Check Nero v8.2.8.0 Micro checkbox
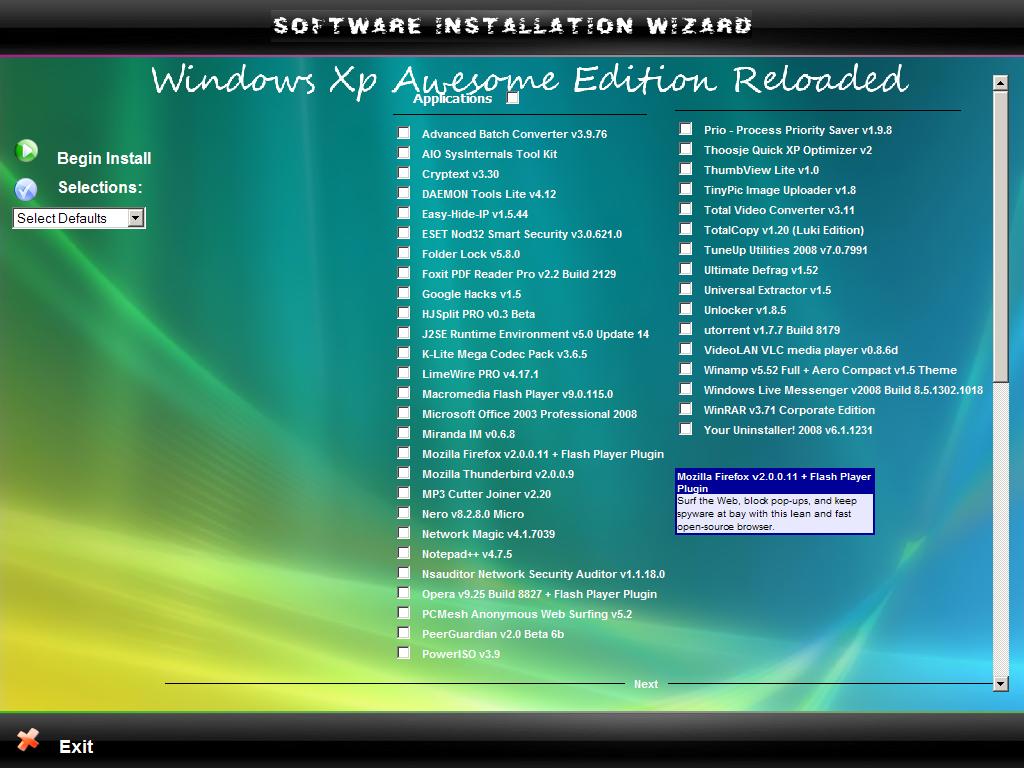The width and height of the screenshot is (1024, 768). tap(404, 513)
